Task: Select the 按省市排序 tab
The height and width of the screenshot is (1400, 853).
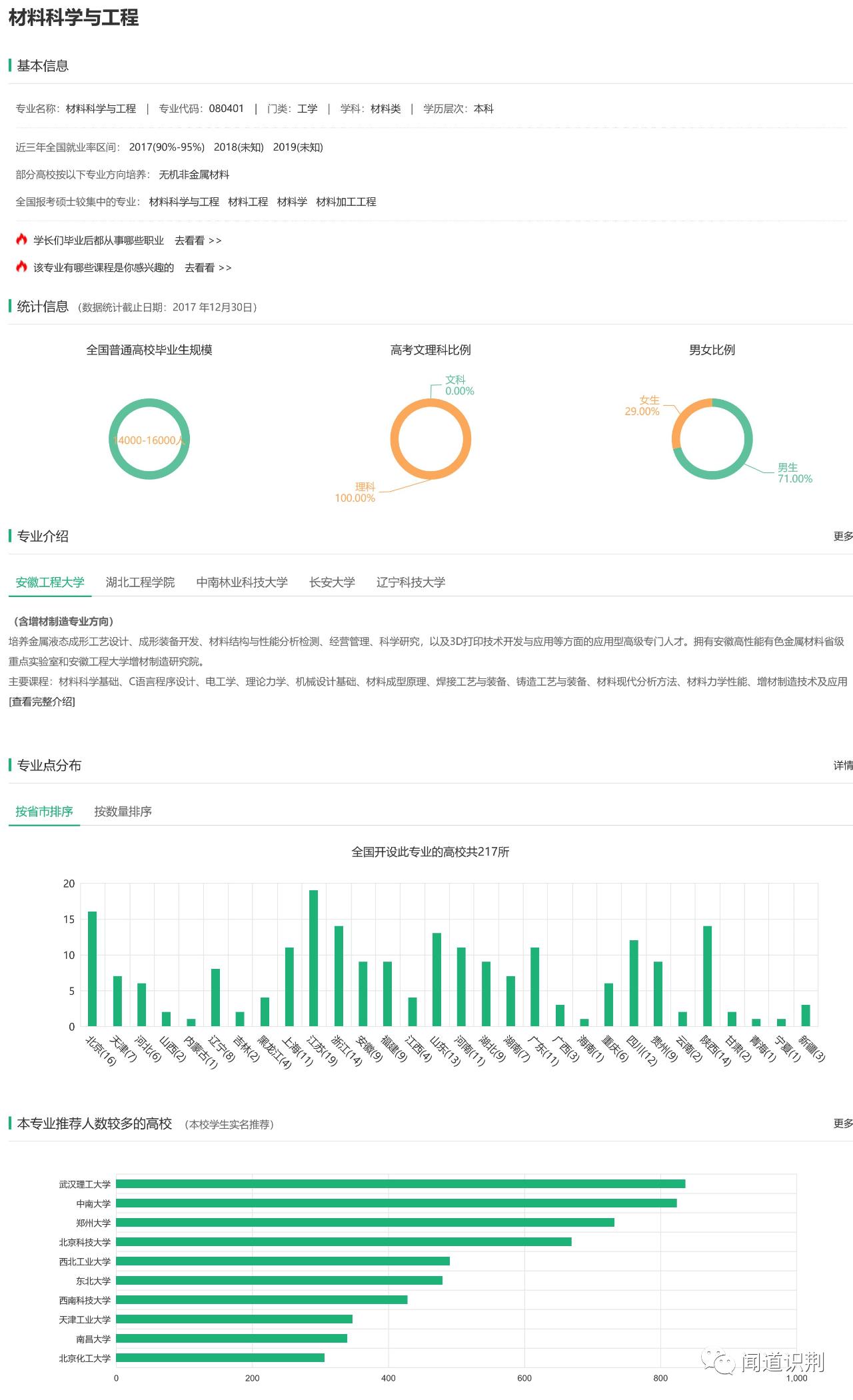Action: click(x=44, y=811)
